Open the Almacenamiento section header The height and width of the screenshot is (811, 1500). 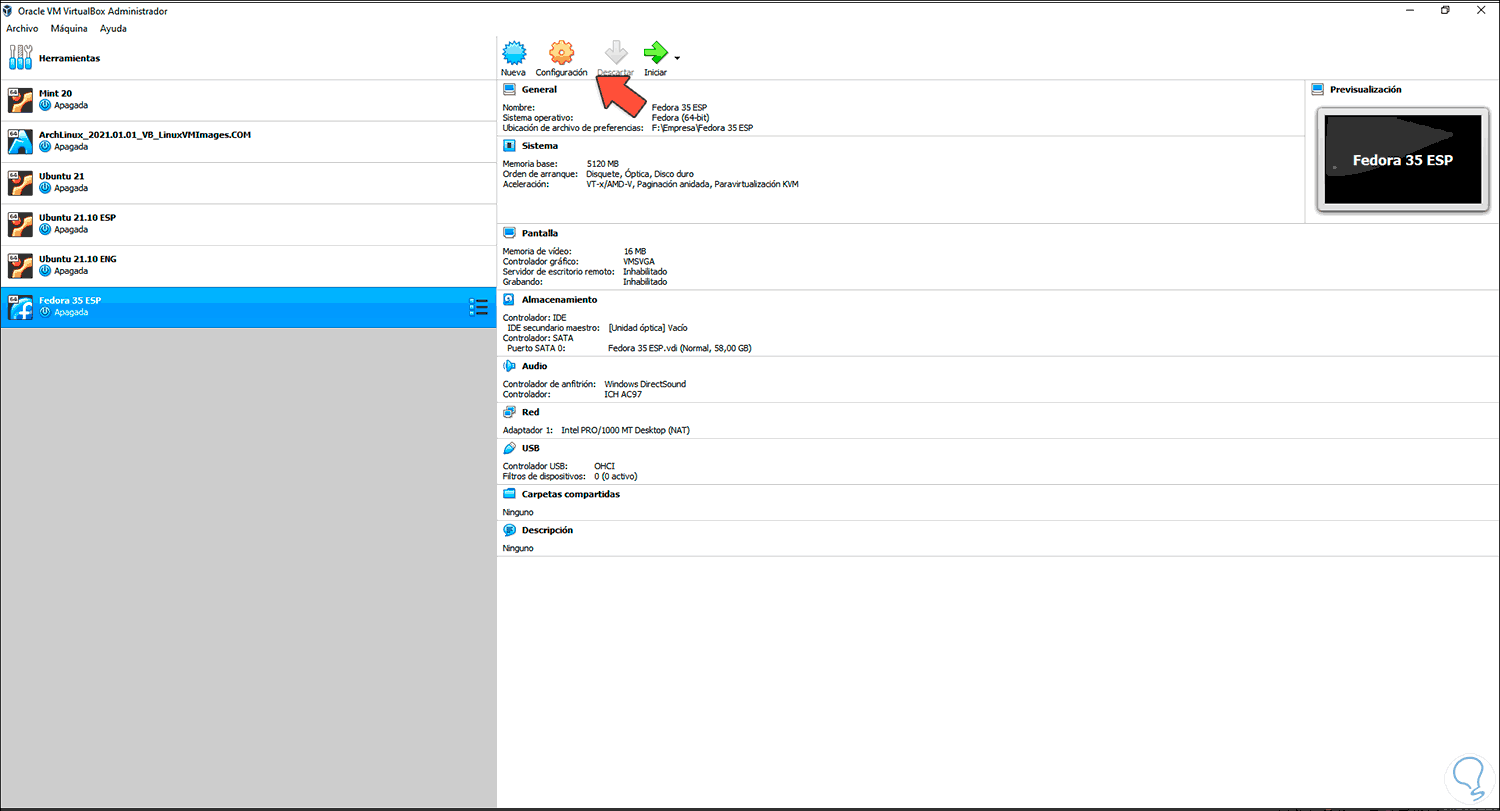559,299
